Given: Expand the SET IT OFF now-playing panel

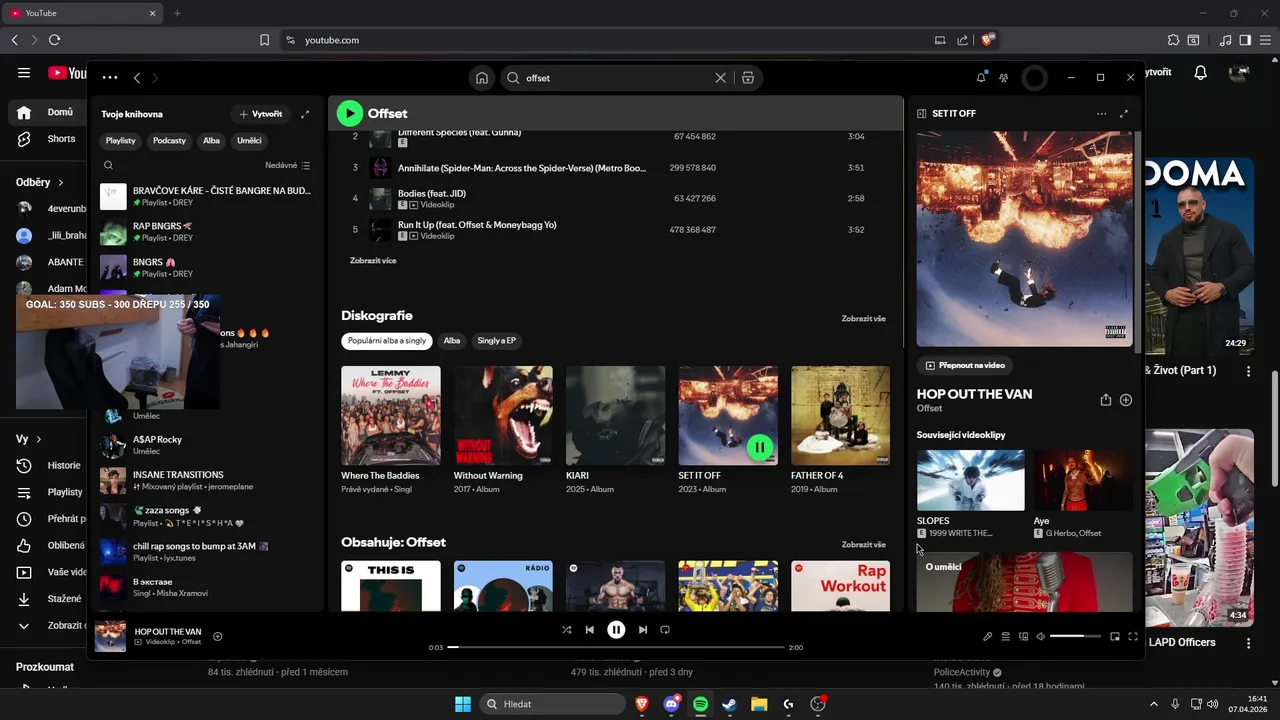Looking at the screenshot, I should (x=1124, y=114).
